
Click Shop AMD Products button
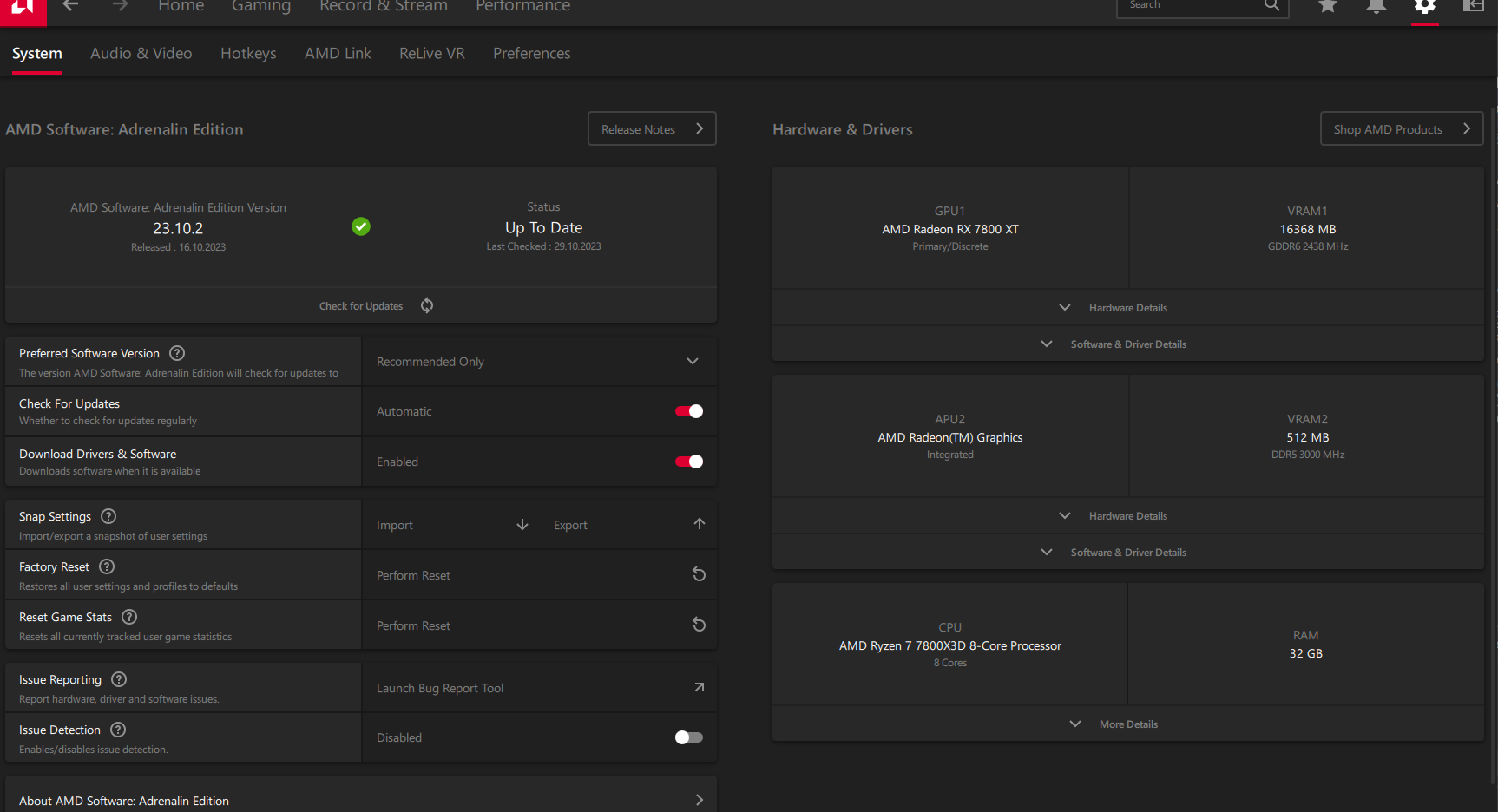1402,128
